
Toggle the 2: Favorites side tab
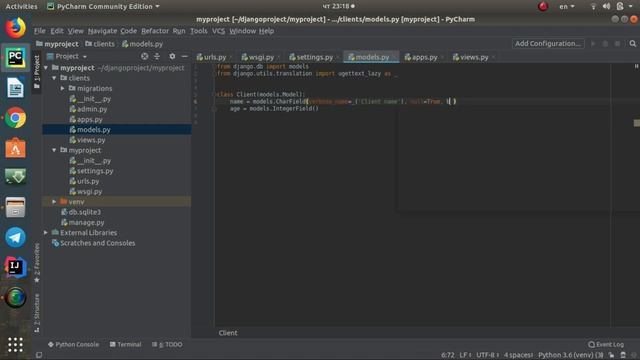[x=37, y=262]
